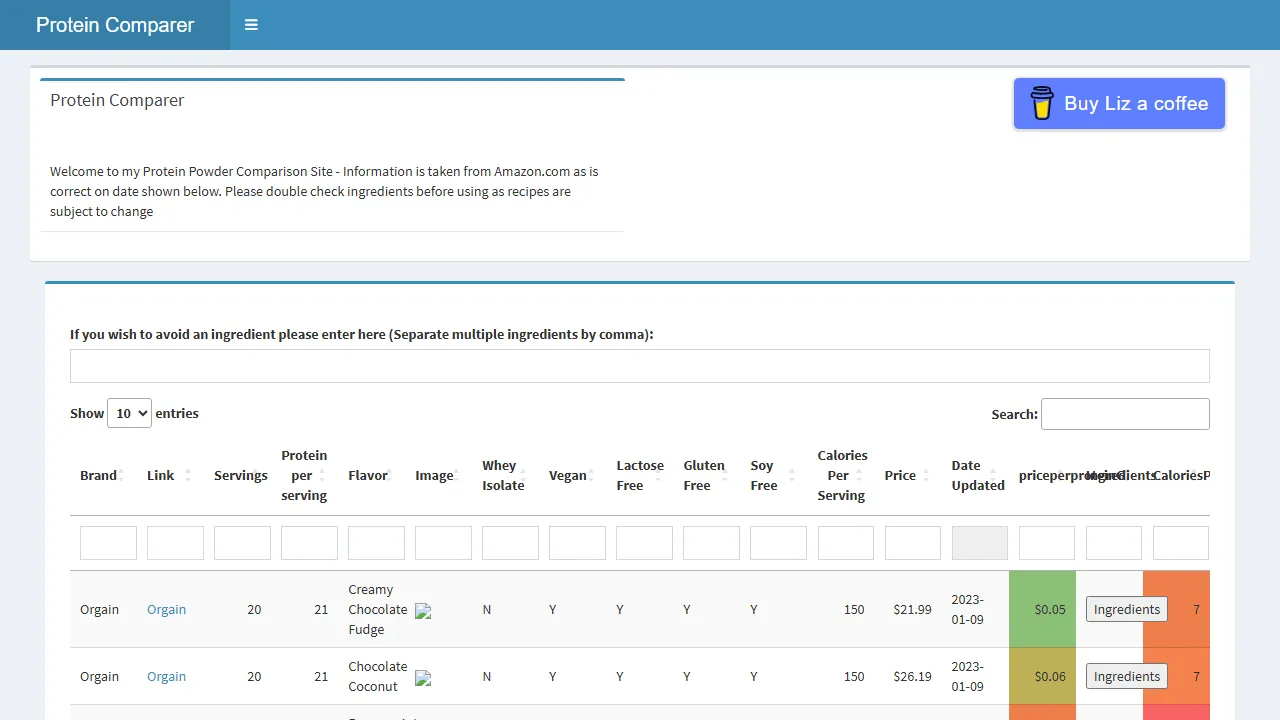Viewport: 1280px width, 720px height.
Task: Click the ingredient avoidance input field
Action: pyautogui.click(x=640, y=365)
